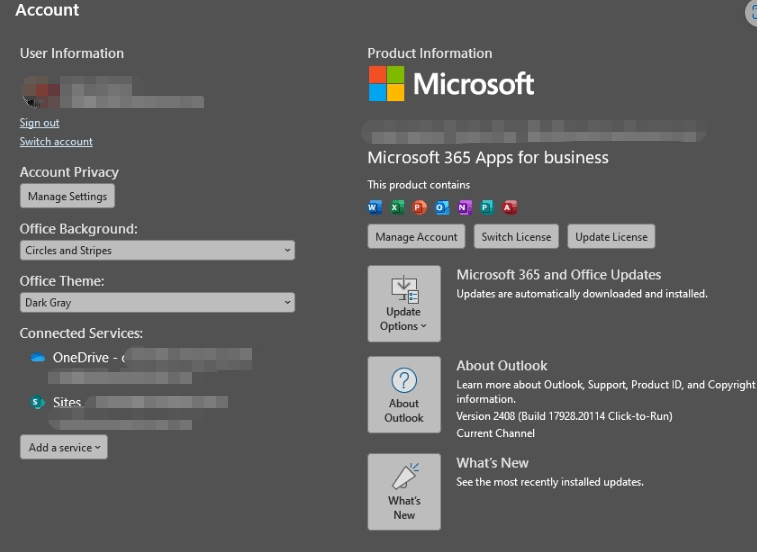Click the Manage Account button
The width and height of the screenshot is (757, 552).
point(416,237)
